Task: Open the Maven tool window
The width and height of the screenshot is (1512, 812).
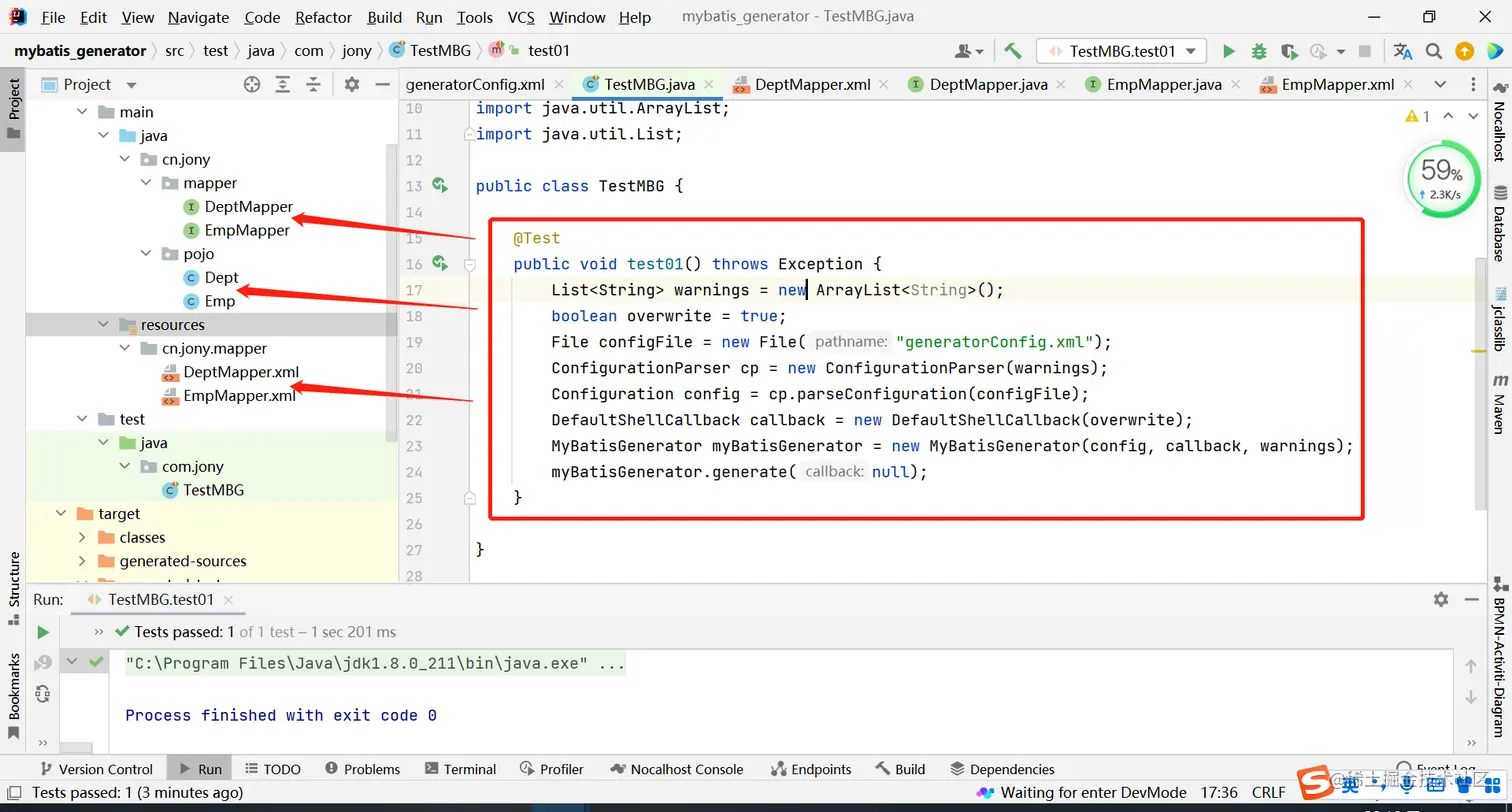Action: click(1500, 403)
